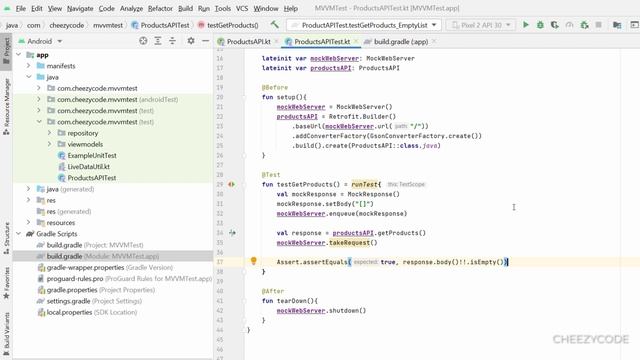Open the Project tool window tab
Viewport: 640px width, 360px height.
[x=6, y=51]
